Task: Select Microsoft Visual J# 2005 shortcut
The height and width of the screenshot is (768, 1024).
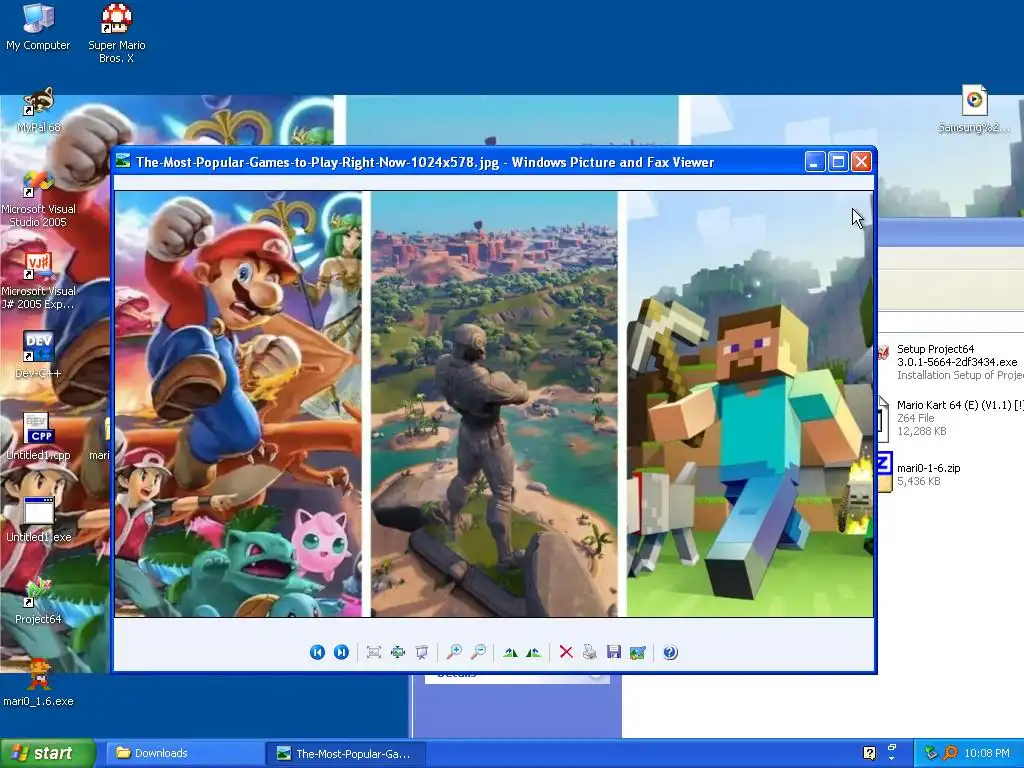Action: click(38, 281)
